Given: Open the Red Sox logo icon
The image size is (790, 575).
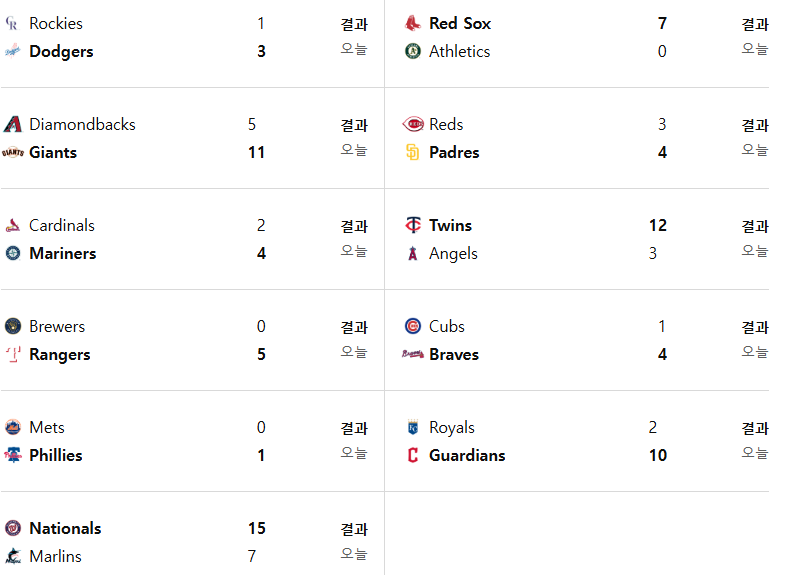Looking at the screenshot, I should coord(413,23).
